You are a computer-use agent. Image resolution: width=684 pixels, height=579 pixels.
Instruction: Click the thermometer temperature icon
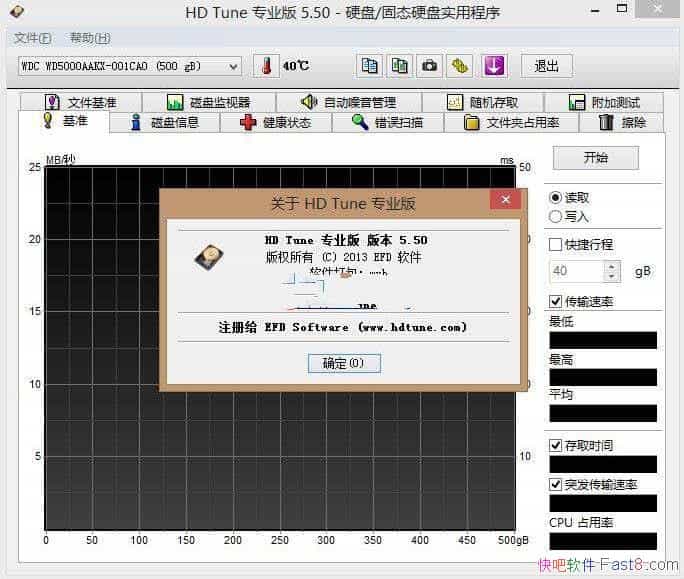click(266, 66)
